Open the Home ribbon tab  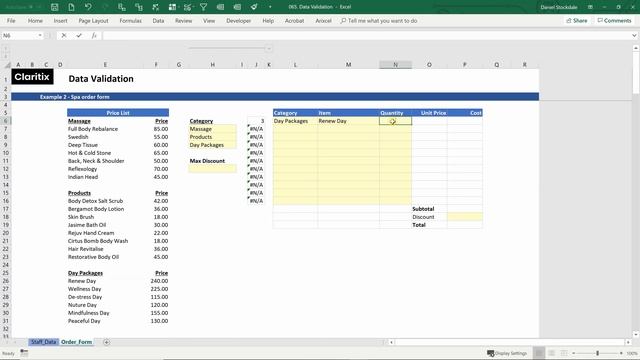tap(35, 20)
